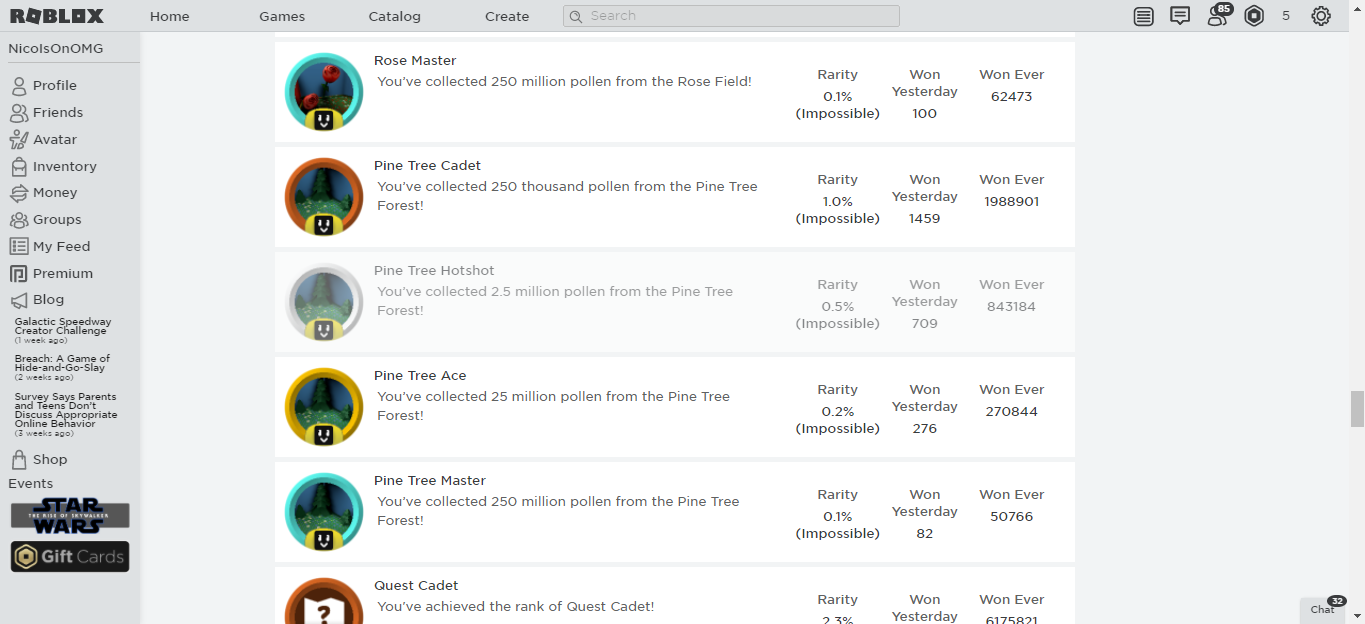Screen dimensions: 1365x624
Task: Click the Inventory sidebar icon
Action: pyautogui.click(x=19, y=166)
